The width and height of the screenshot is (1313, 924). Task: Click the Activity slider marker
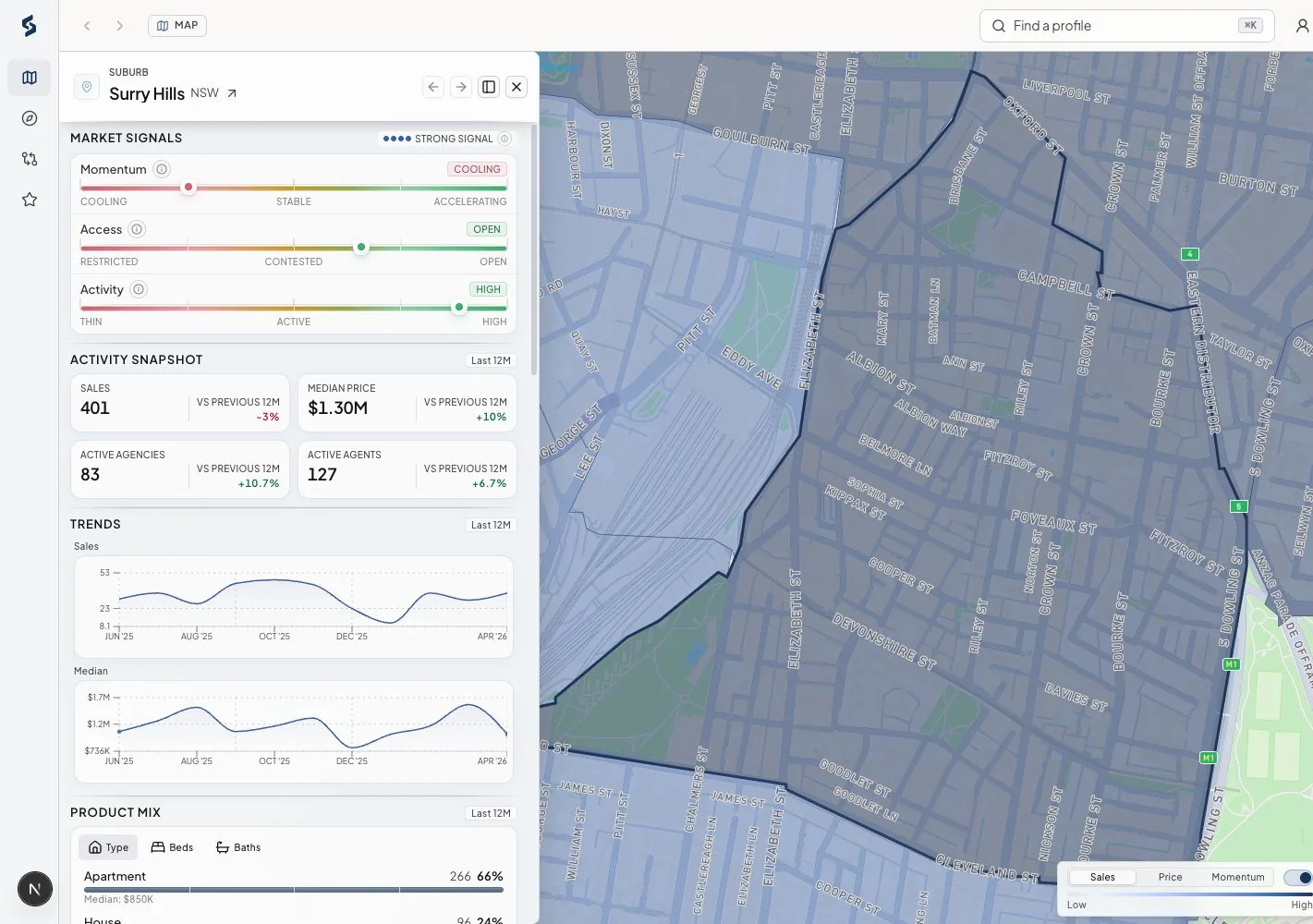(459, 307)
